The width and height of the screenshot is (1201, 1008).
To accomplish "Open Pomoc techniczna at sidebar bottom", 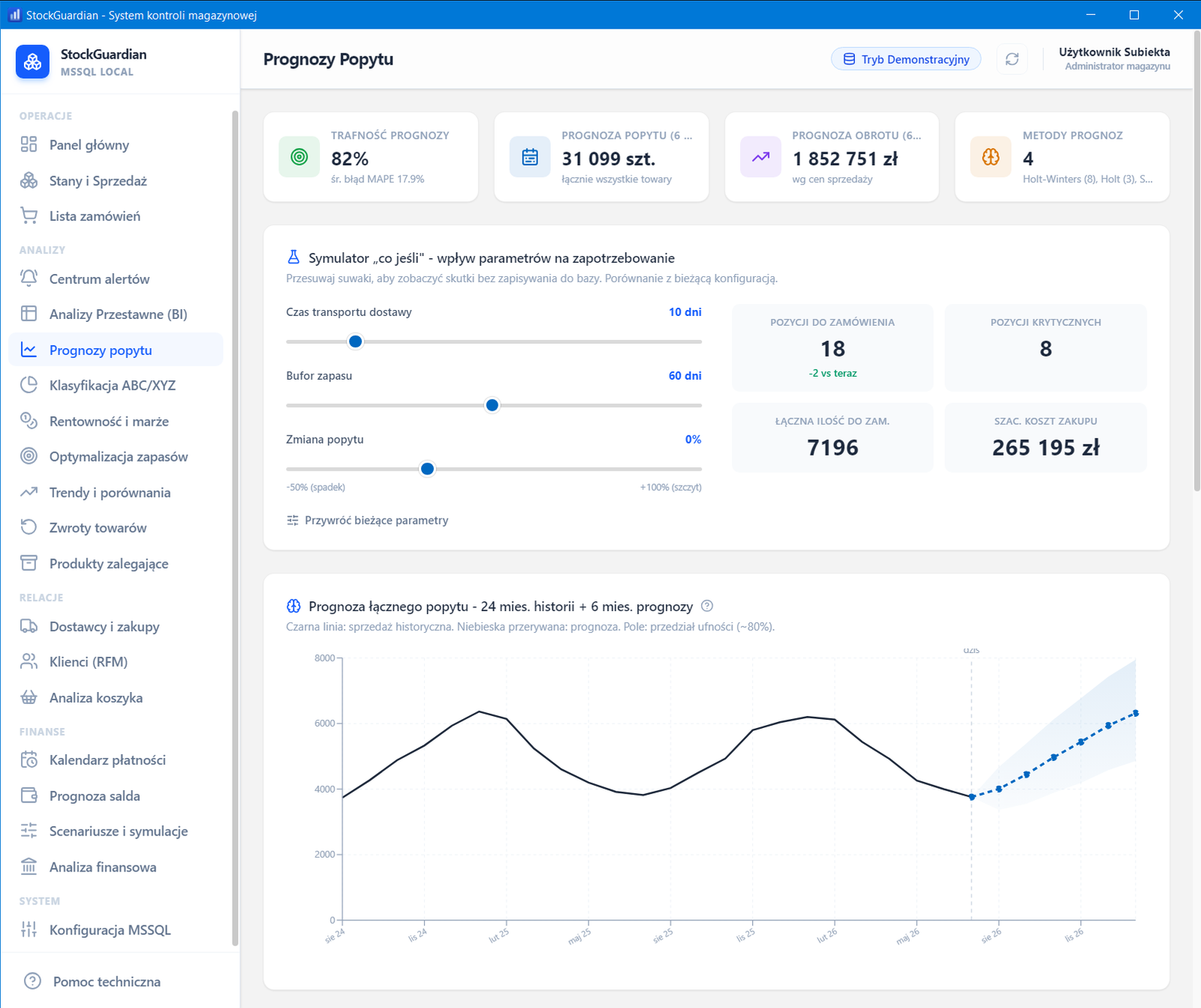I will tap(92, 981).
